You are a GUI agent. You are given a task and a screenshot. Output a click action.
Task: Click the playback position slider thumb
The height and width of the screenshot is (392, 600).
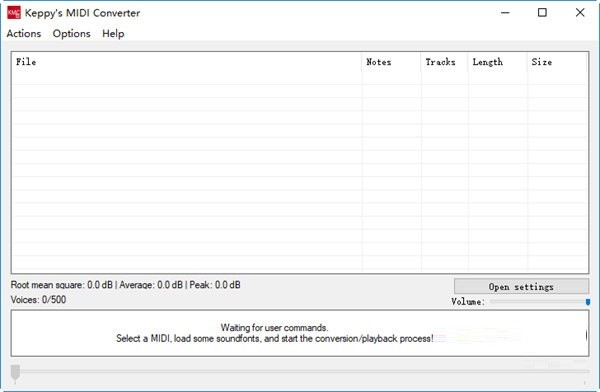15,372
